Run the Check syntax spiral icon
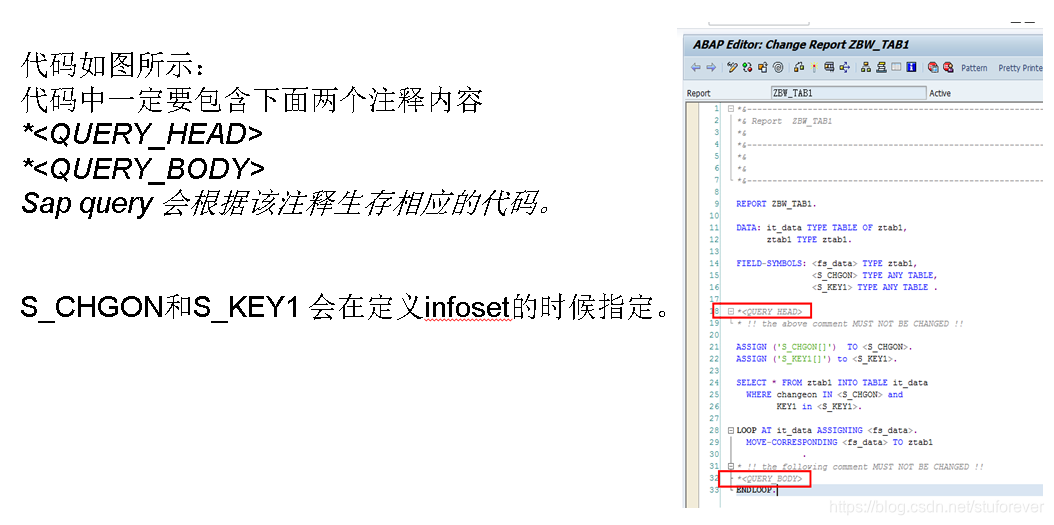Image resolution: width=1054 pixels, height=525 pixels. tap(778, 67)
